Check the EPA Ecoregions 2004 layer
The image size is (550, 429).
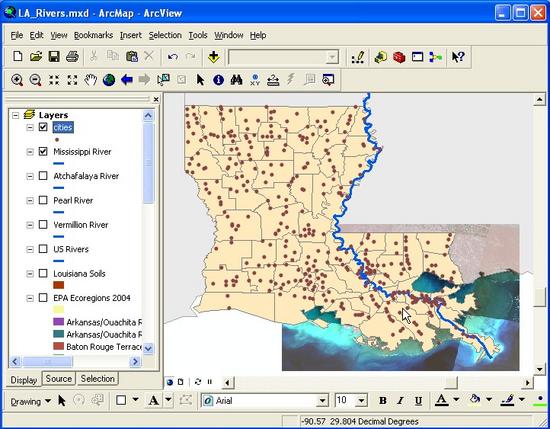click(x=43, y=298)
